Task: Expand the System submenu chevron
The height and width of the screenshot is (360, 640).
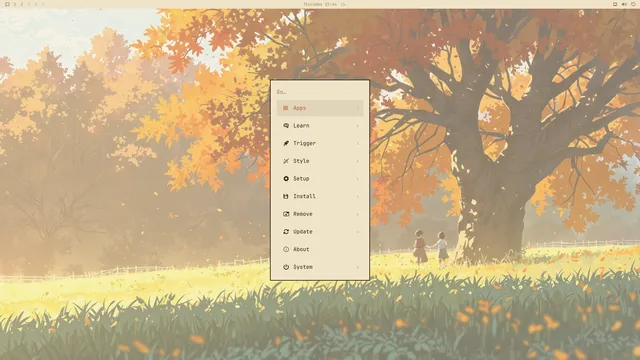Action: [358, 267]
